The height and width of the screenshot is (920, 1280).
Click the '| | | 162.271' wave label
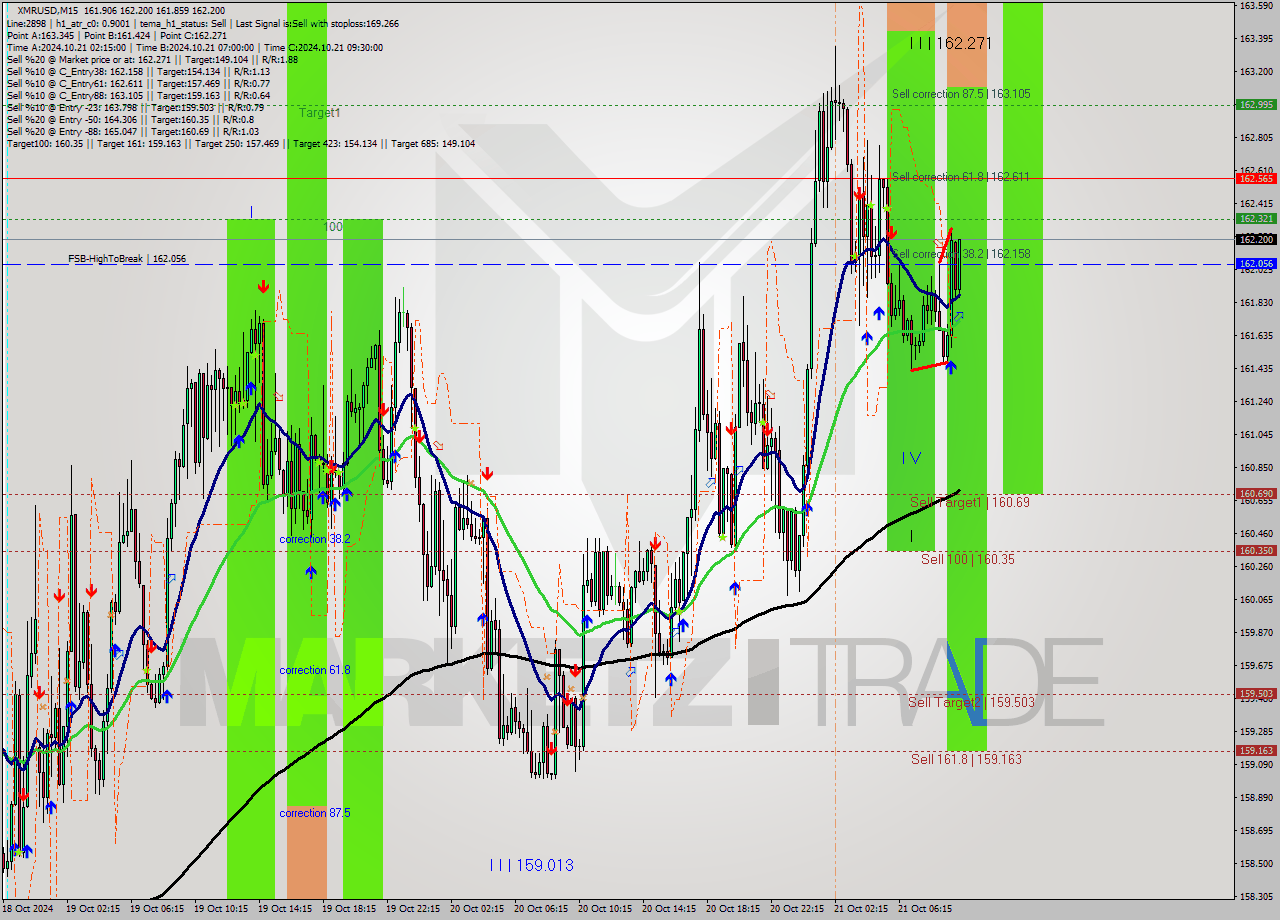[950, 43]
